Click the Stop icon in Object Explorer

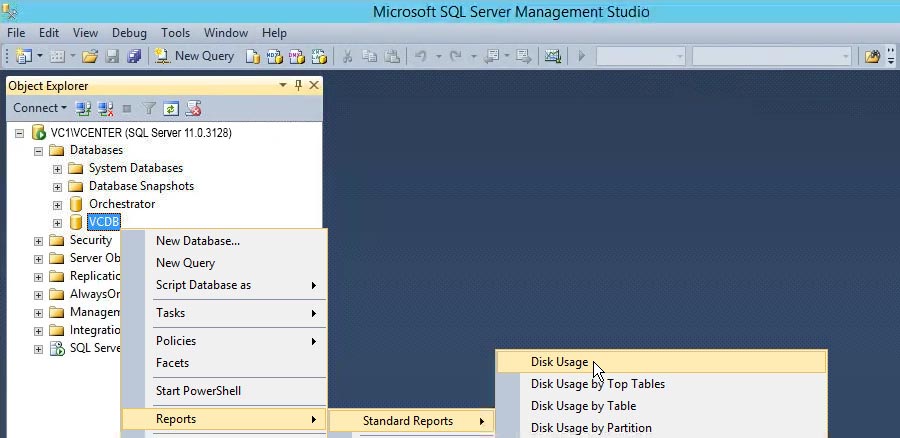pyautogui.click(x=127, y=108)
